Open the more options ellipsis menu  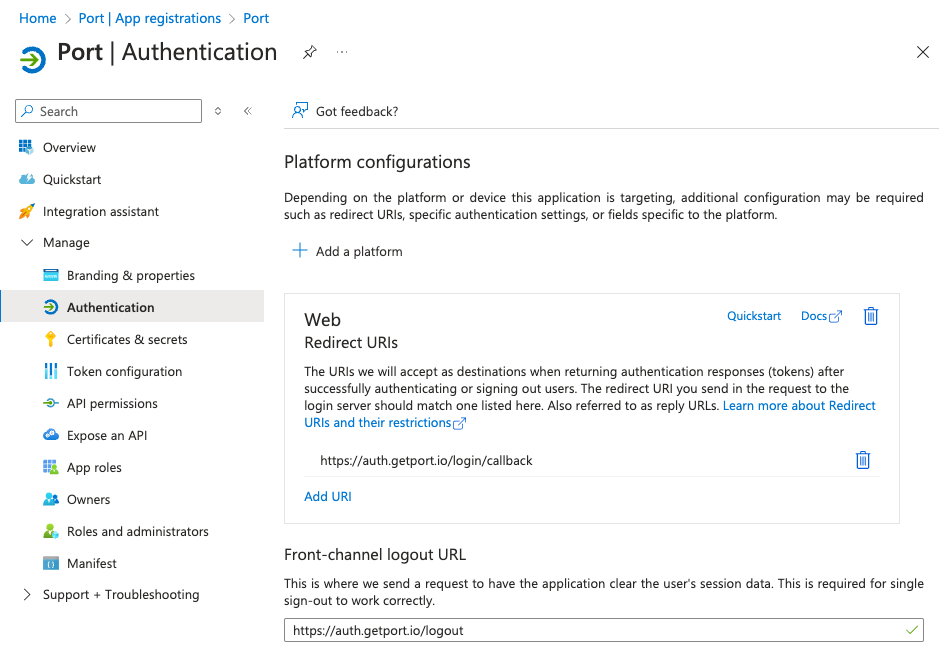342,53
